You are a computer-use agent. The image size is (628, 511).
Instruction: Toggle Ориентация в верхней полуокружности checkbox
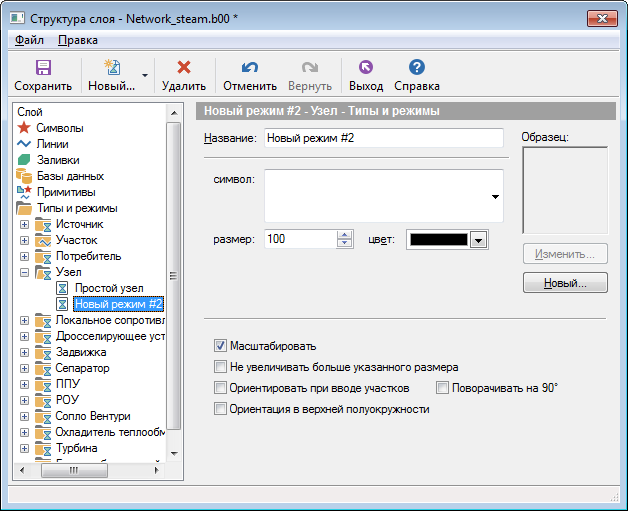221,408
